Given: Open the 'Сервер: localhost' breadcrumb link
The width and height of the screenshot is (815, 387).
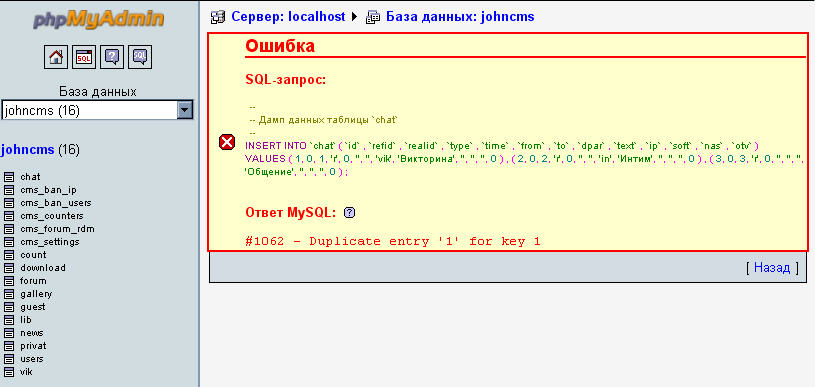Looking at the screenshot, I should click(288, 17).
